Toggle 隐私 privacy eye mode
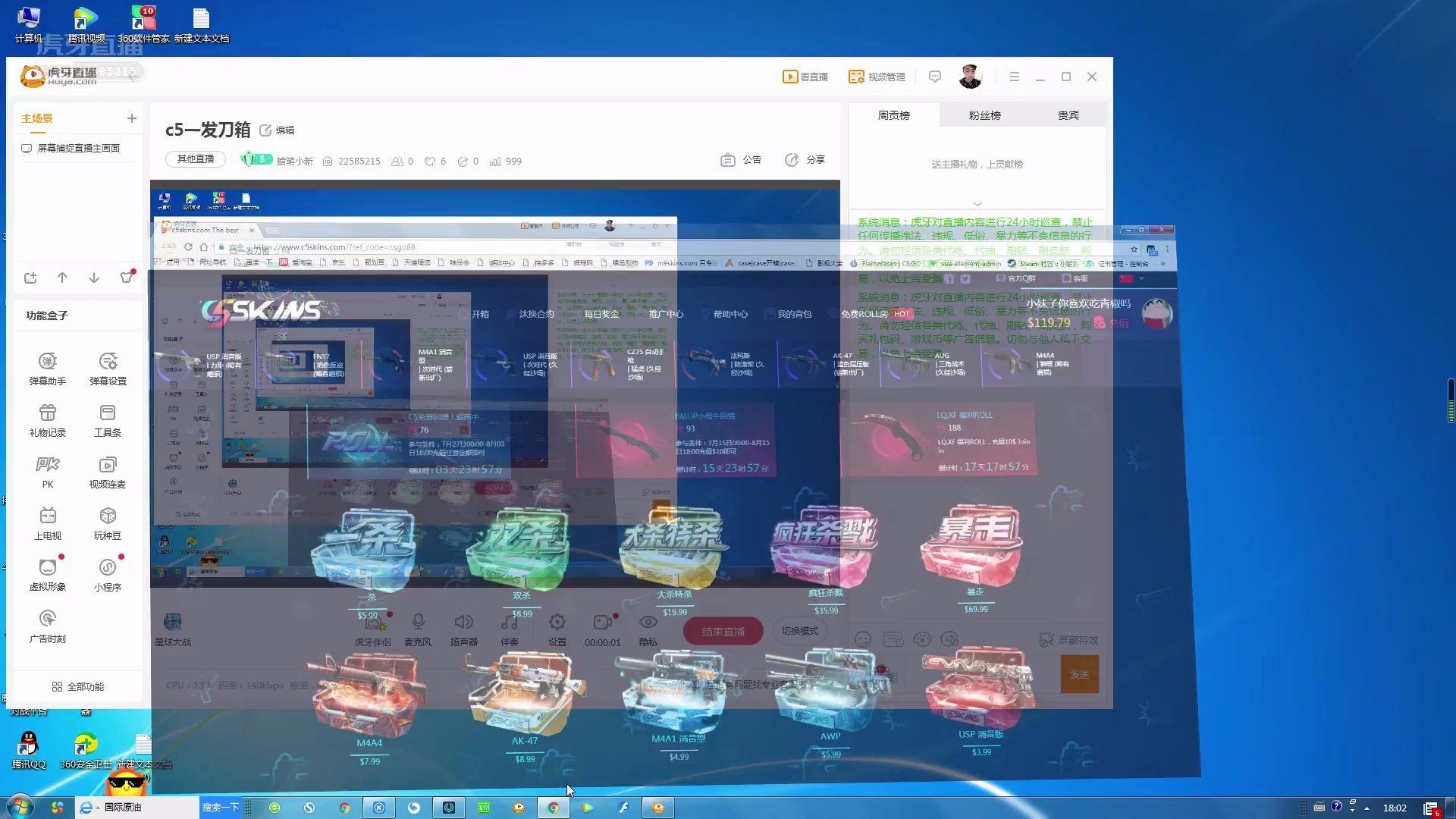Viewport: 1456px width, 819px height. [648, 623]
